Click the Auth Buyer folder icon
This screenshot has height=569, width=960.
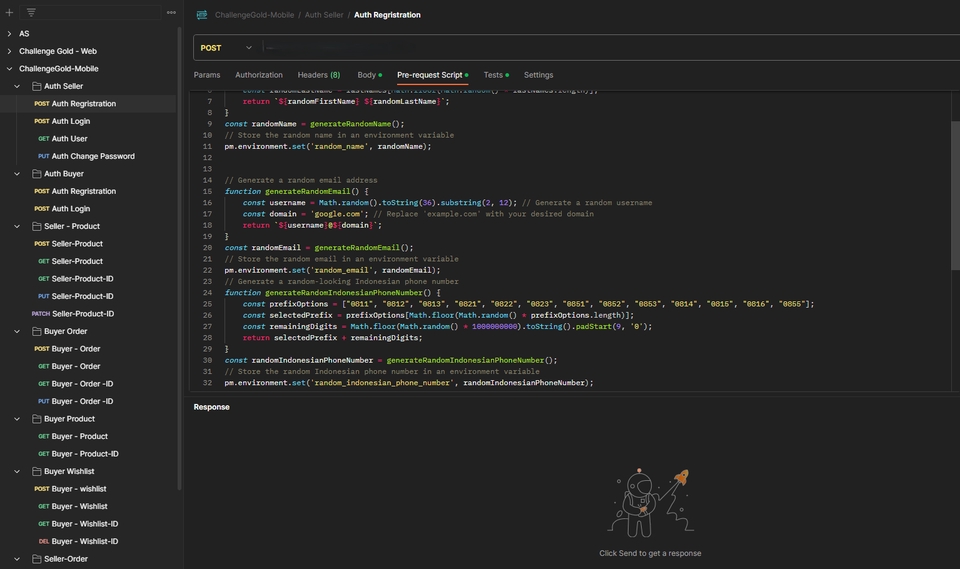click(37, 174)
